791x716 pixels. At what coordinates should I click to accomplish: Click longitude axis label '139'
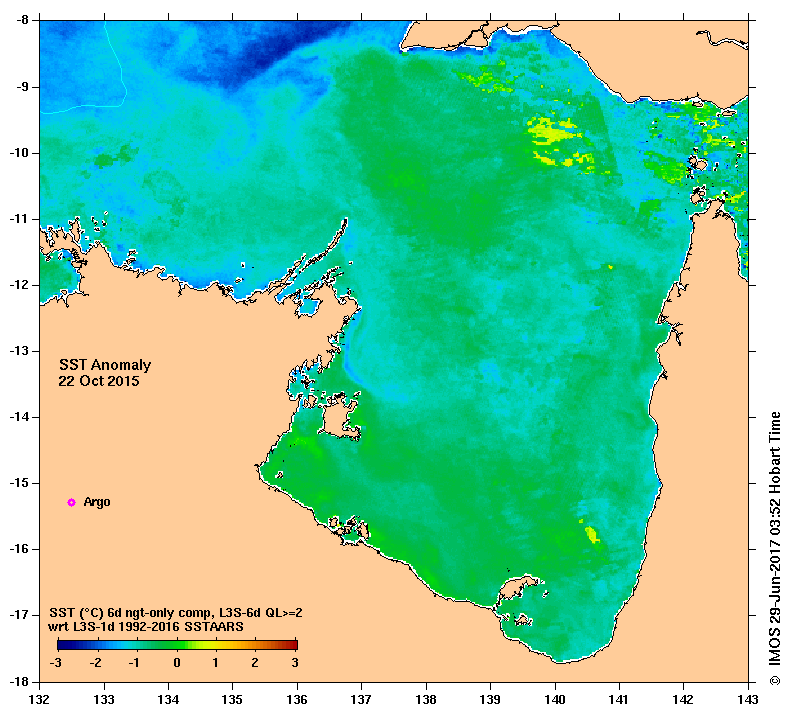490,699
